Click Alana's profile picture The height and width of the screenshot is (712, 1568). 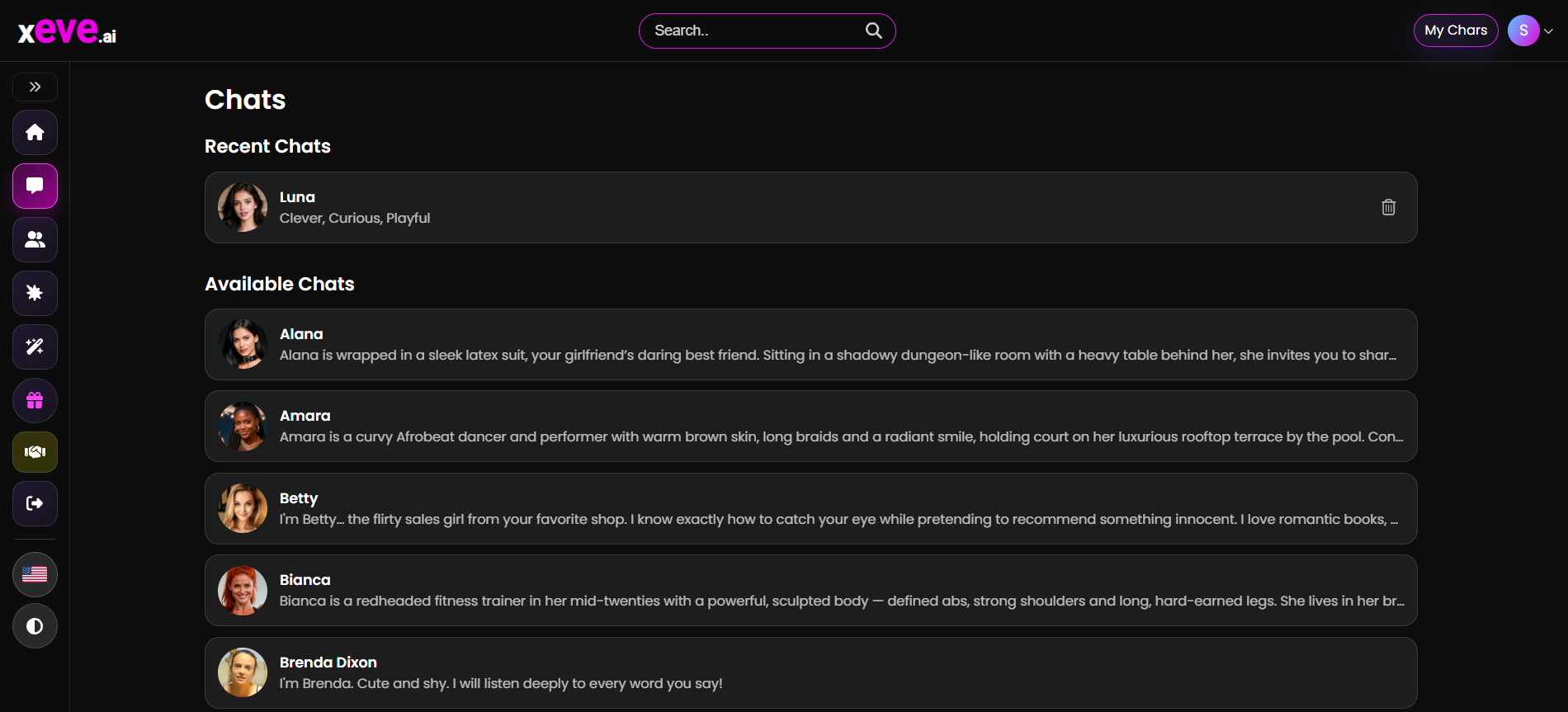243,344
